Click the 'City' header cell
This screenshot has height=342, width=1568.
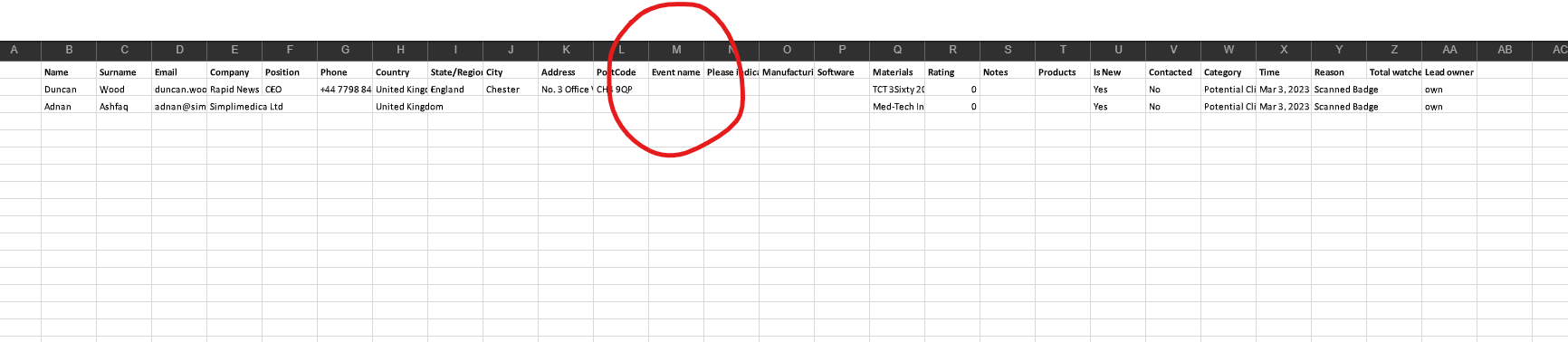pyautogui.click(x=511, y=71)
